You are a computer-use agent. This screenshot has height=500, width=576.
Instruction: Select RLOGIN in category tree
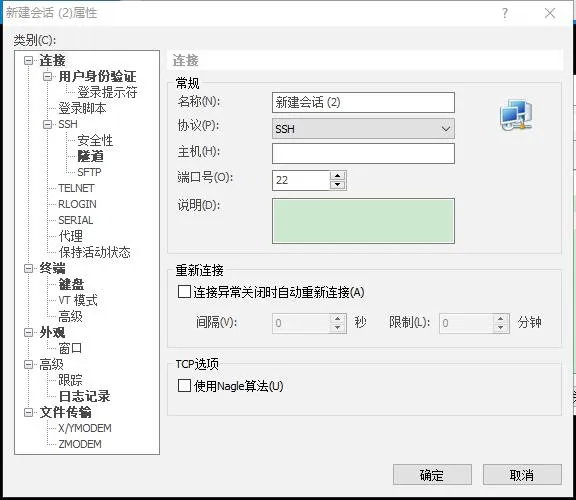[x=78, y=204]
